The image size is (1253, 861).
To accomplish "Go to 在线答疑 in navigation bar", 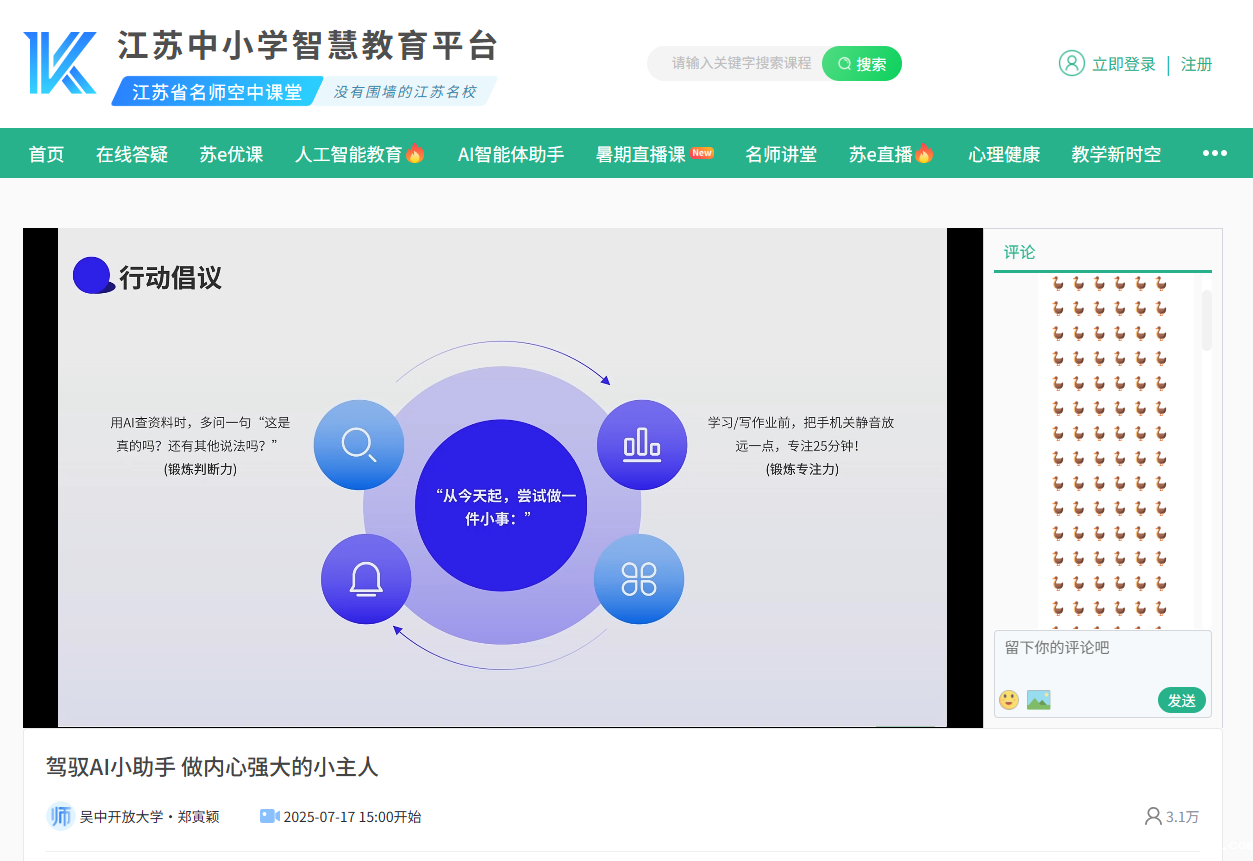I will 132,154.
